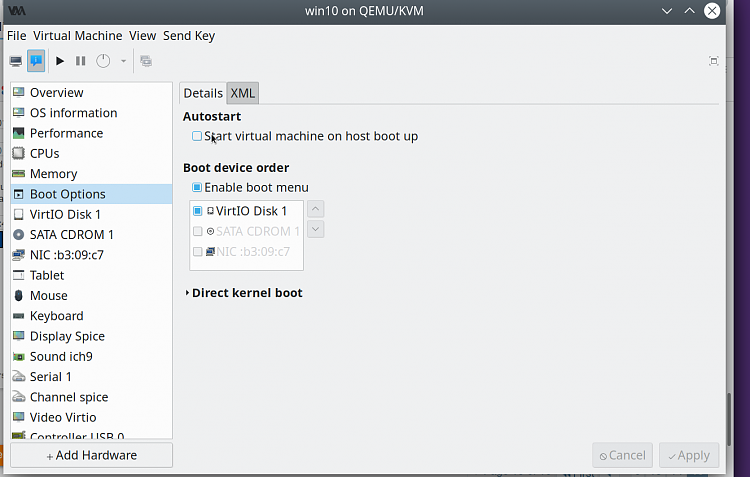The height and width of the screenshot is (477, 750).
Task: Open the File menu
Action: click(x=17, y=36)
